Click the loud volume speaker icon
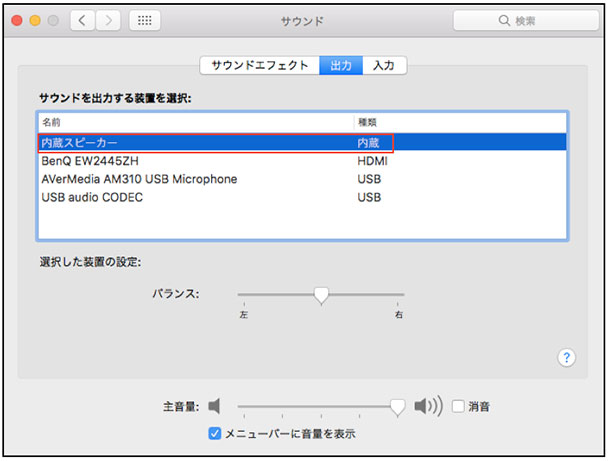Viewport: 610px width, 461px height. [x=428, y=407]
